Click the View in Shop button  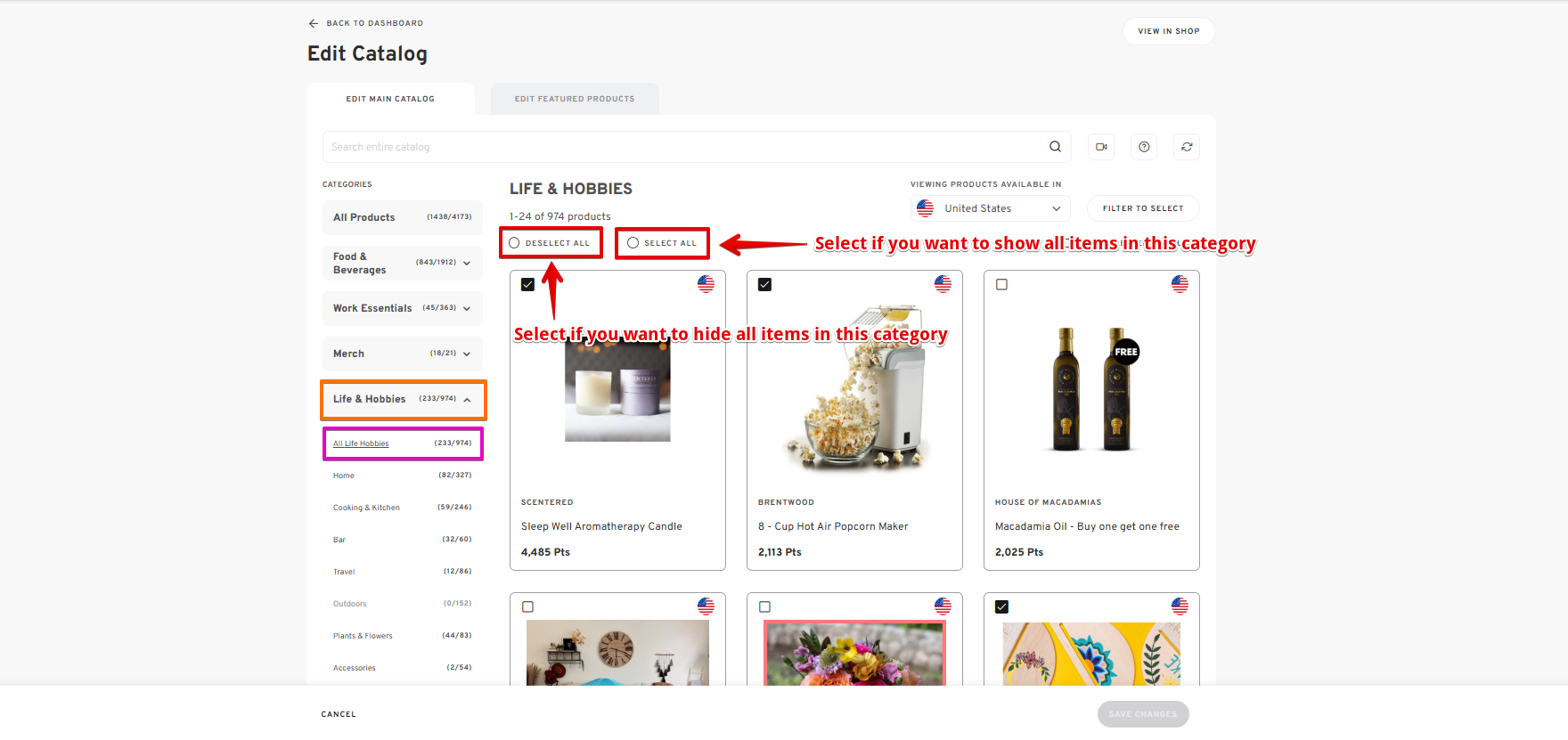(x=1168, y=31)
